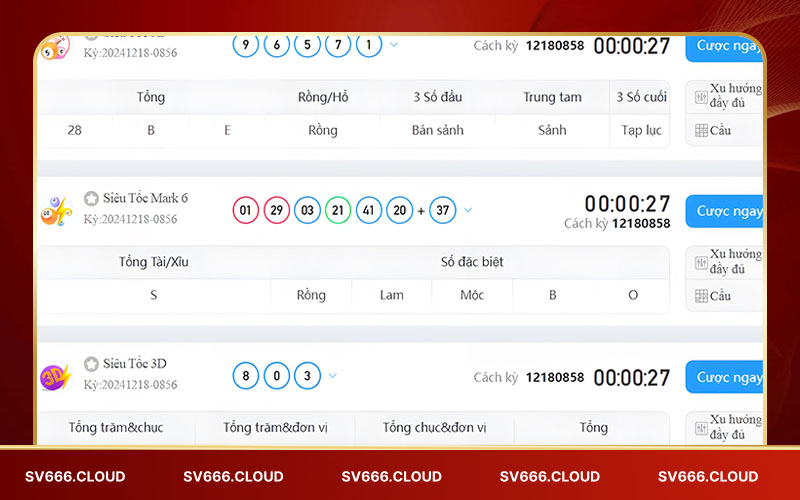The width and height of the screenshot is (800, 500).
Task: Click the Tổng trăm&chục header
Action: point(116,428)
